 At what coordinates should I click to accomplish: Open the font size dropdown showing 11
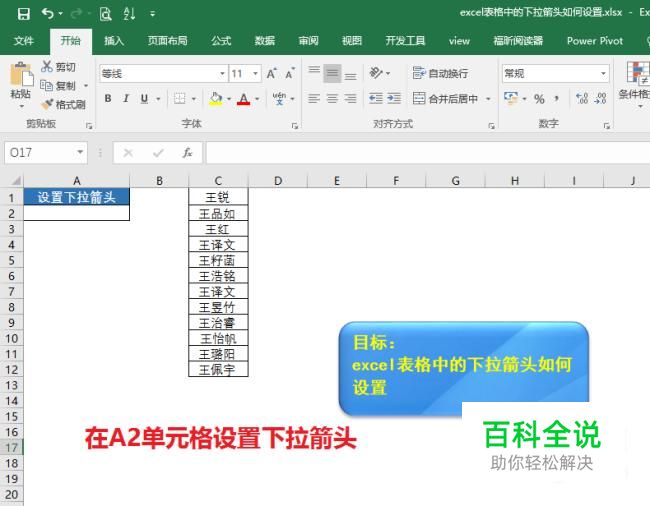255,74
